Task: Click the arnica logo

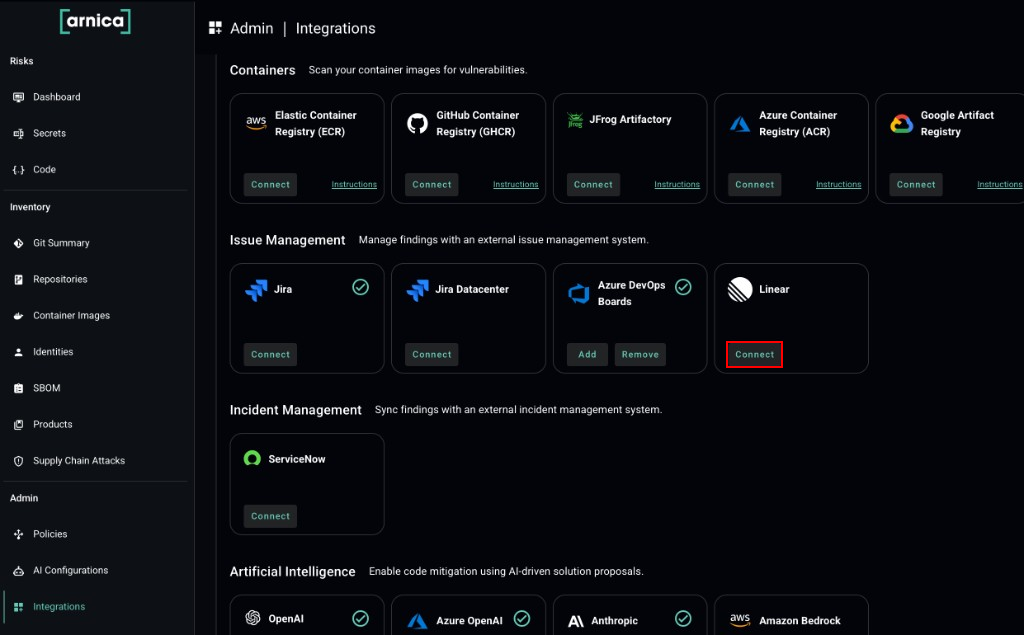Action: [95, 21]
